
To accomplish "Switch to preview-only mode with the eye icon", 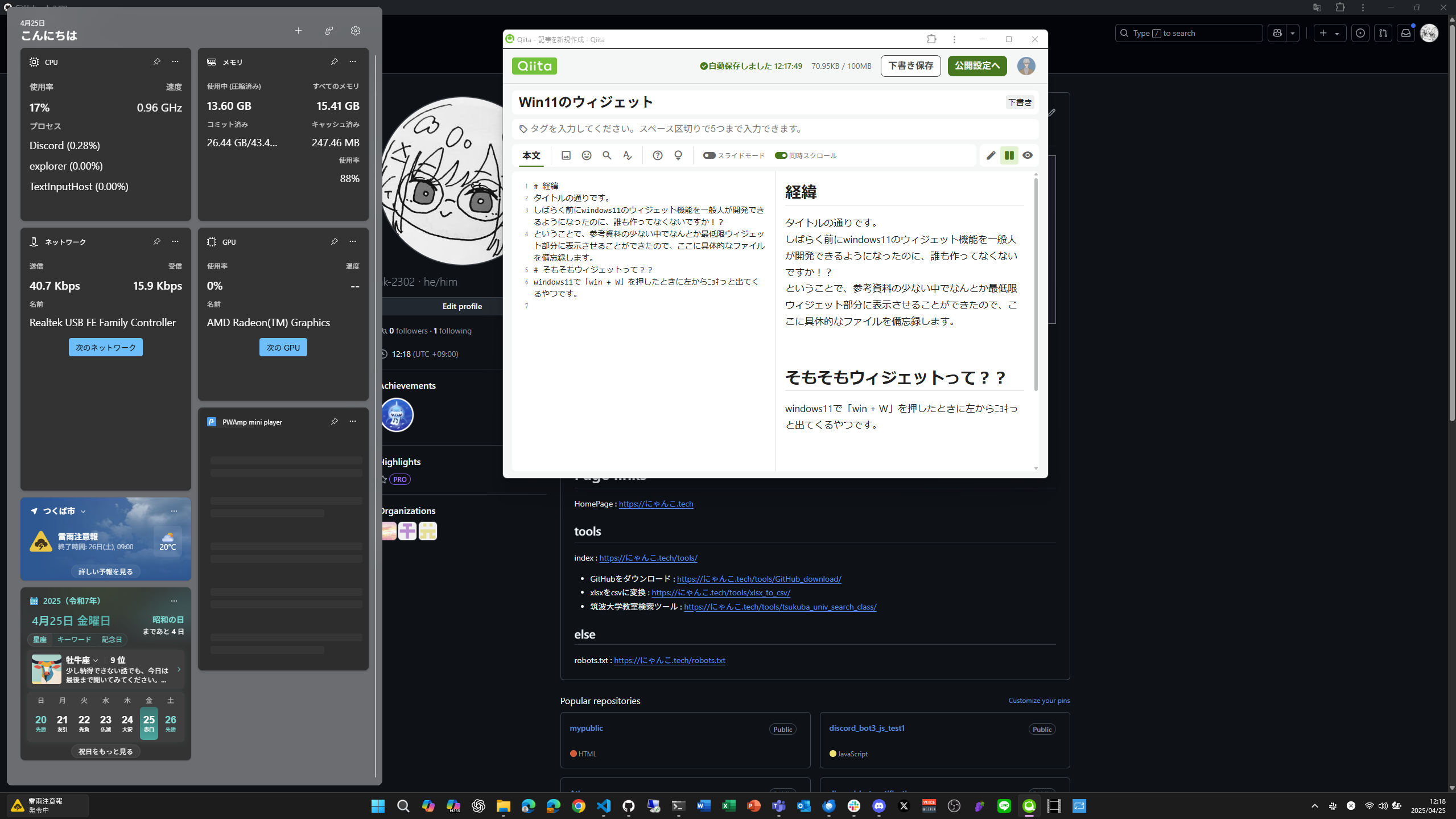I will pos(1028,155).
